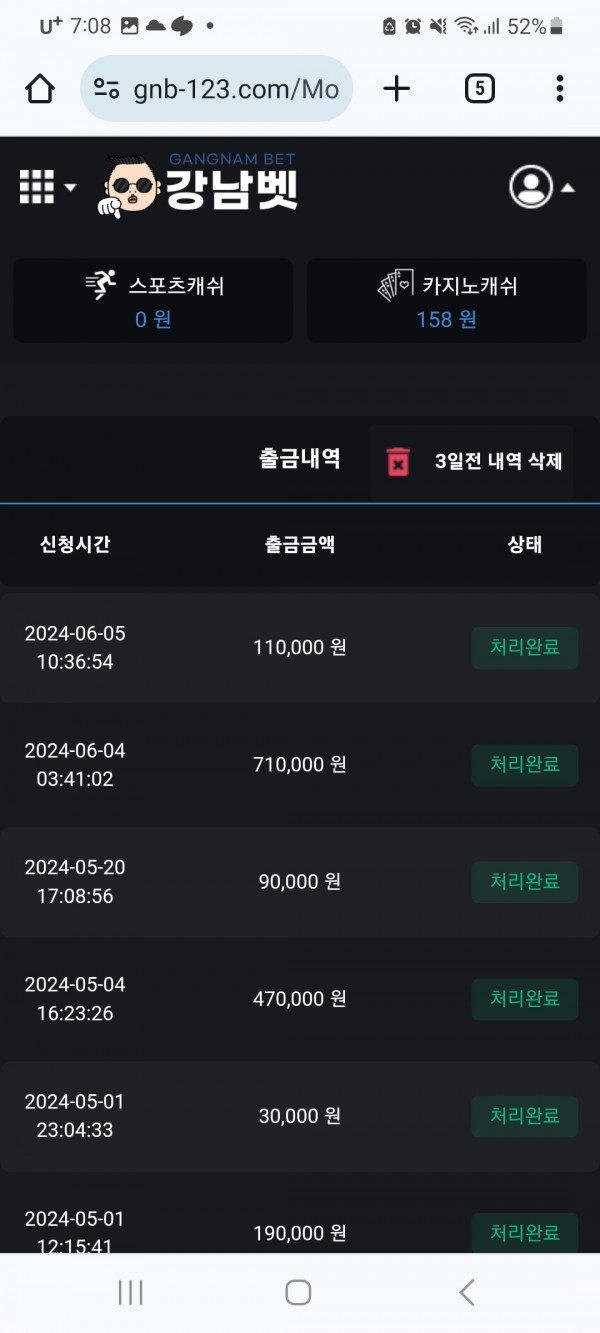The image size is (600, 1333).
Task: Select the 710,000 원 withdrawal row
Action: (299, 765)
